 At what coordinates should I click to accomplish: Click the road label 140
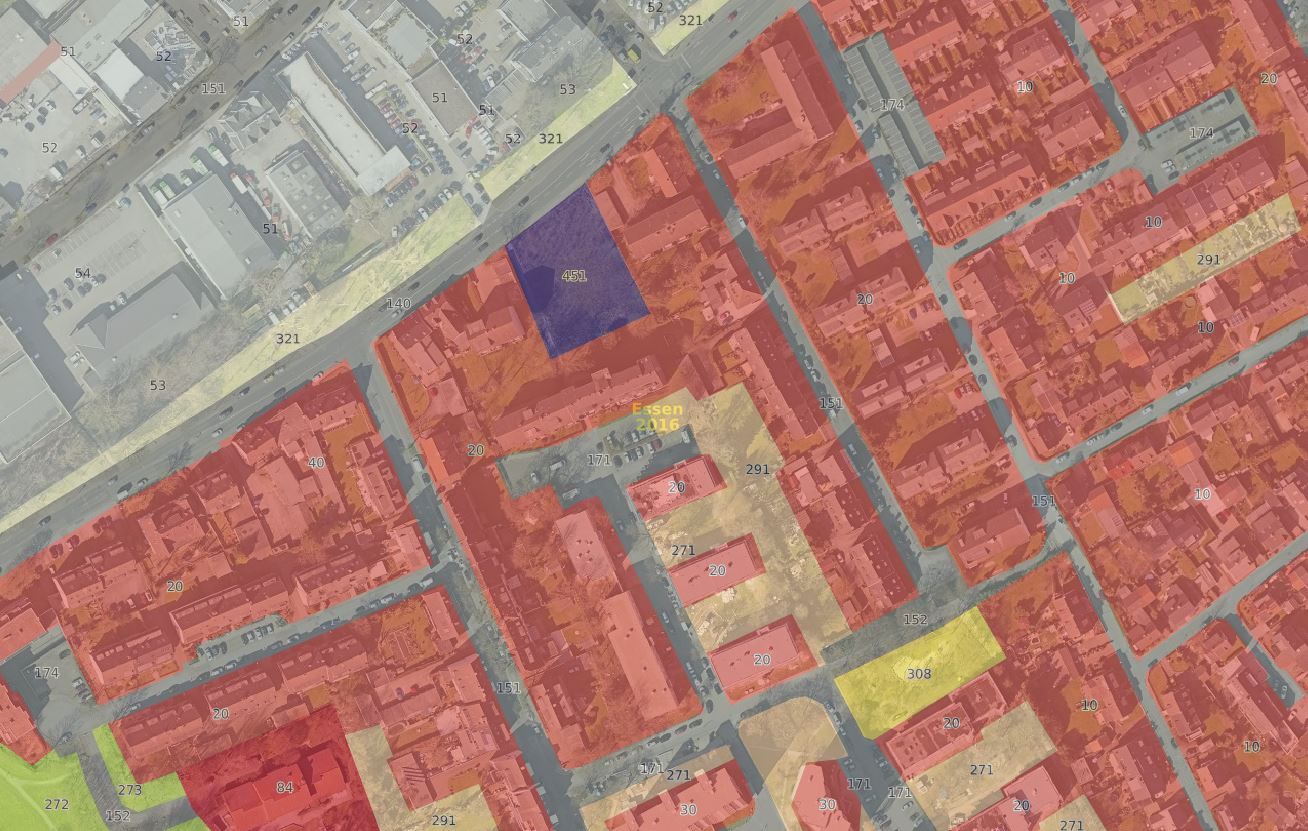point(398,304)
